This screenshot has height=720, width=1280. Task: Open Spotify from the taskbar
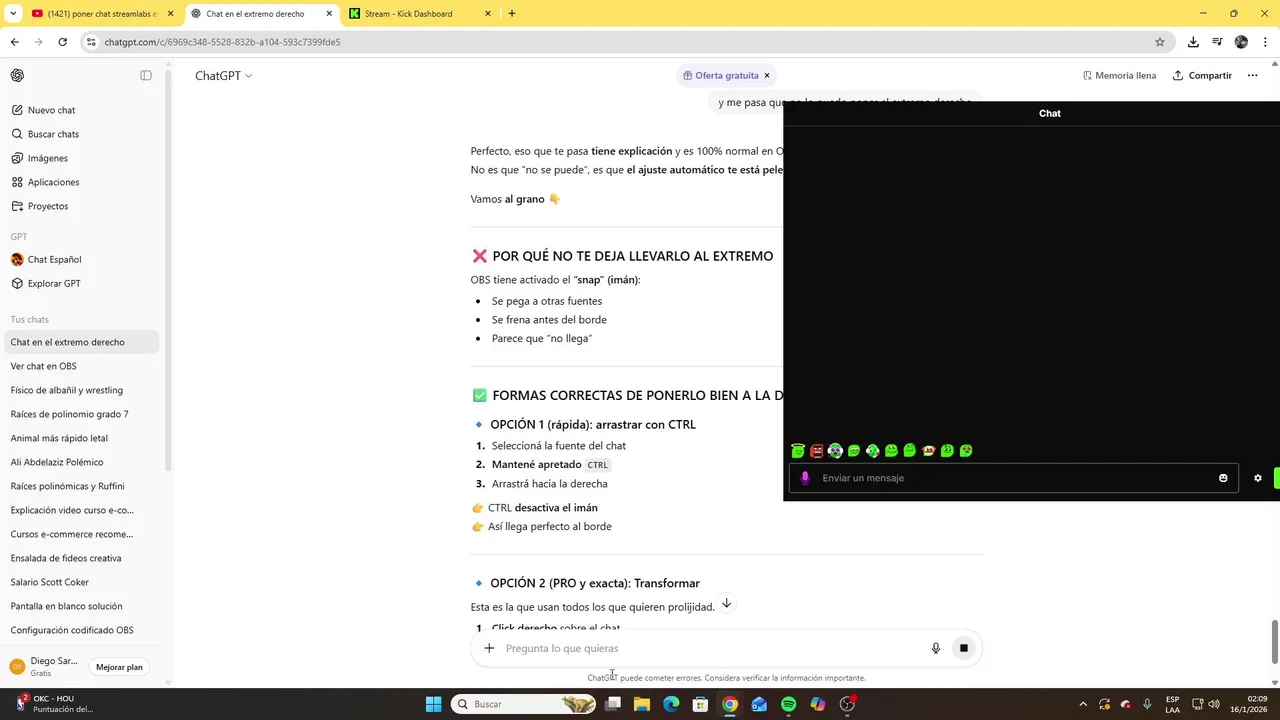click(x=788, y=704)
